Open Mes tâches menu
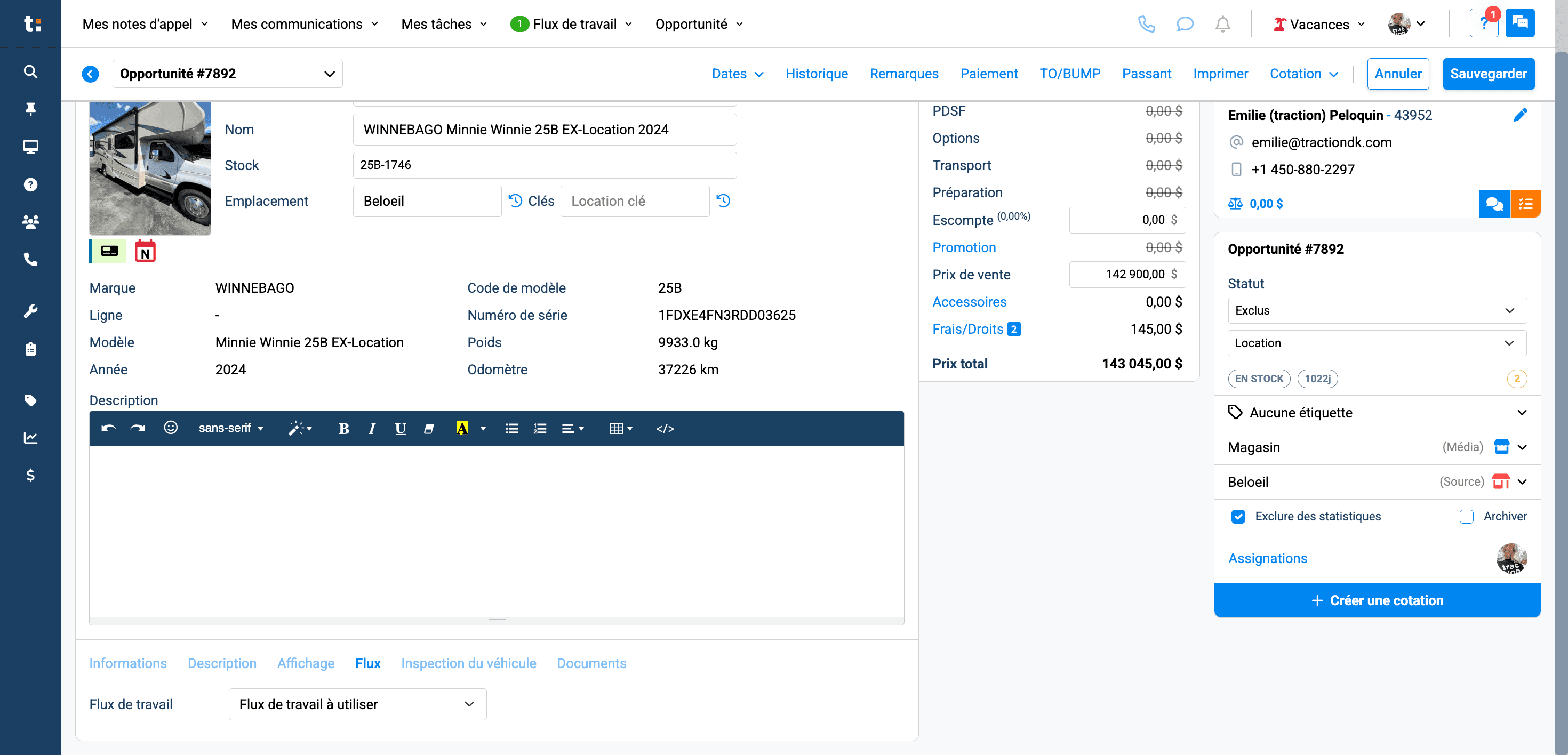1568x755 pixels. click(444, 23)
